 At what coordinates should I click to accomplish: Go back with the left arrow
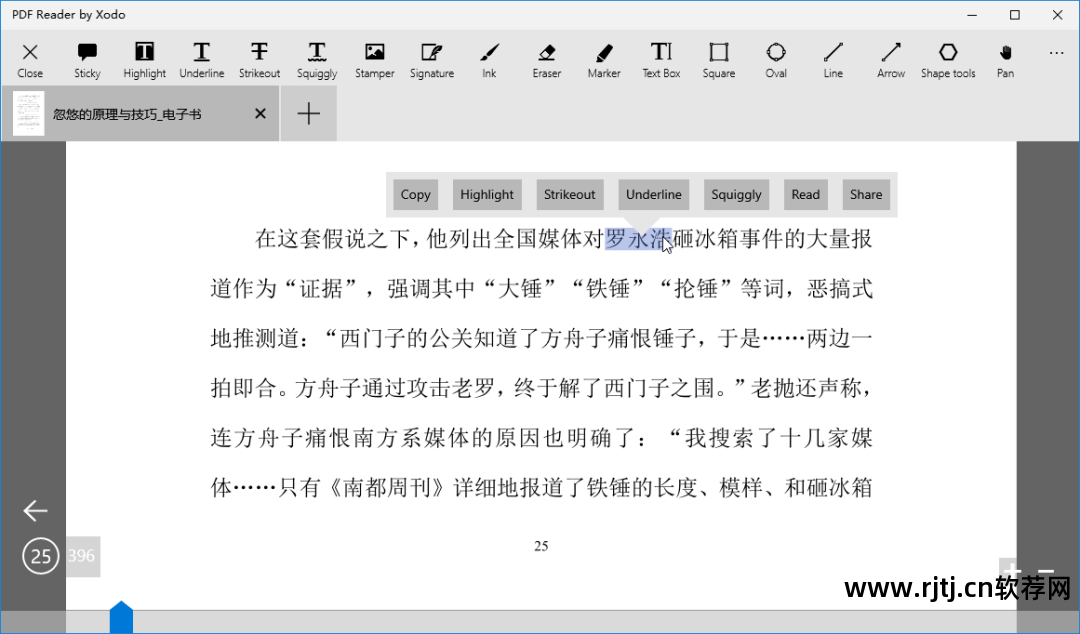click(35, 511)
